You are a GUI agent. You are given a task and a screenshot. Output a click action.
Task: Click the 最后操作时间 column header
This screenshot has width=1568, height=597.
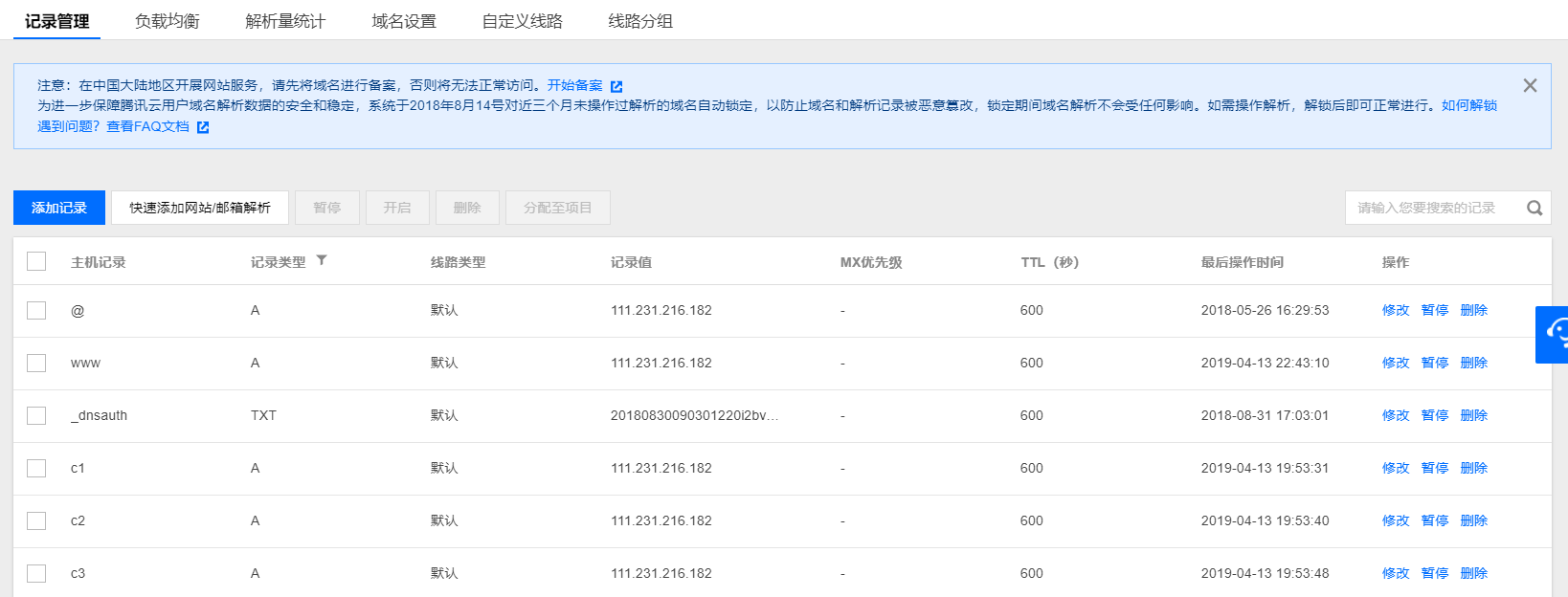[x=1243, y=262]
